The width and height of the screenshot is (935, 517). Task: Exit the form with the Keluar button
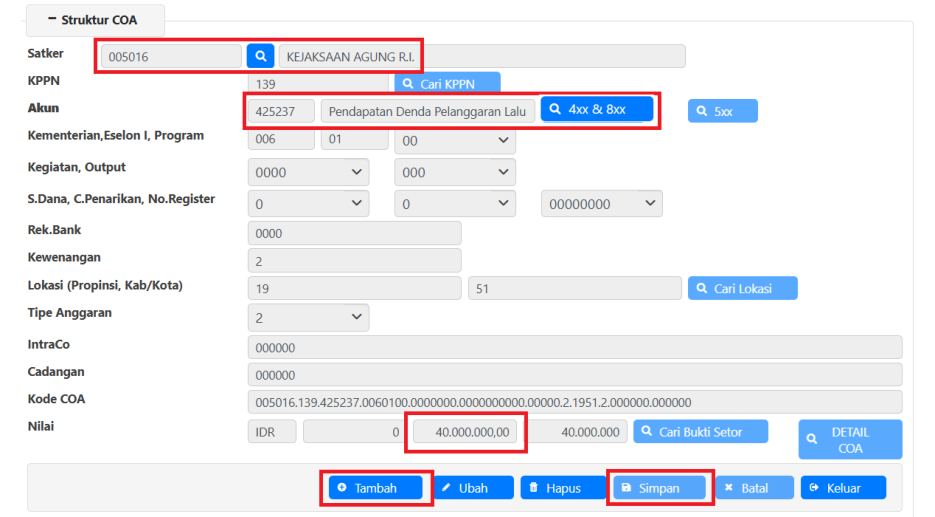843,488
